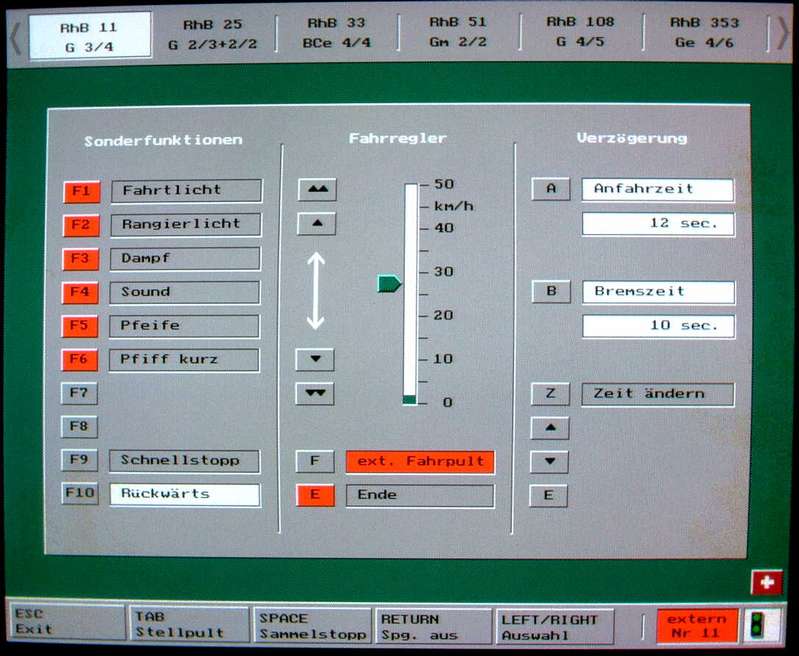Toggle F1 Fahrtlicht function
799x656 pixels.
coord(80,191)
